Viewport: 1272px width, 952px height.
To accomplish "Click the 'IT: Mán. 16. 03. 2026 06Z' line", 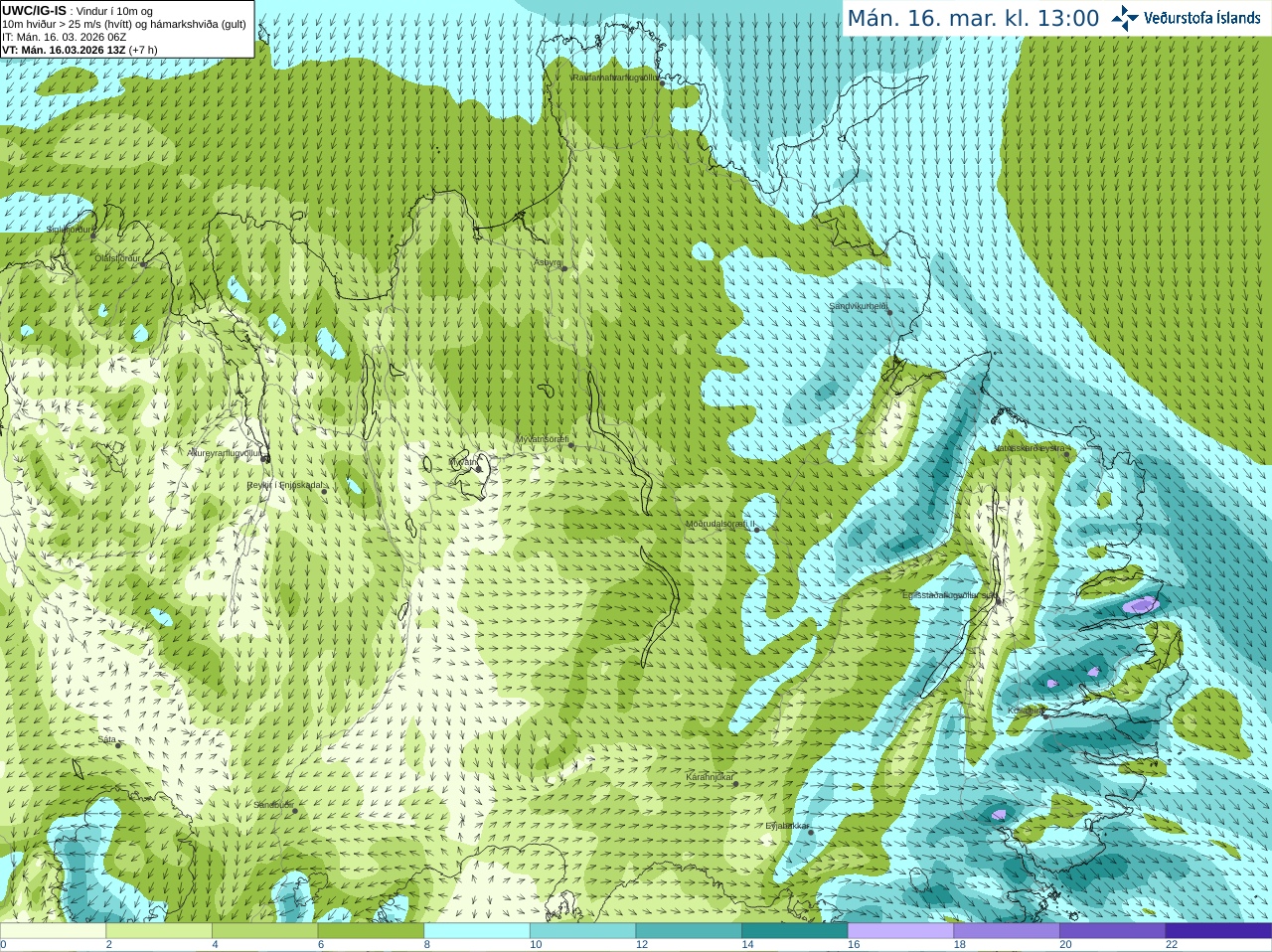I will click(x=65, y=37).
